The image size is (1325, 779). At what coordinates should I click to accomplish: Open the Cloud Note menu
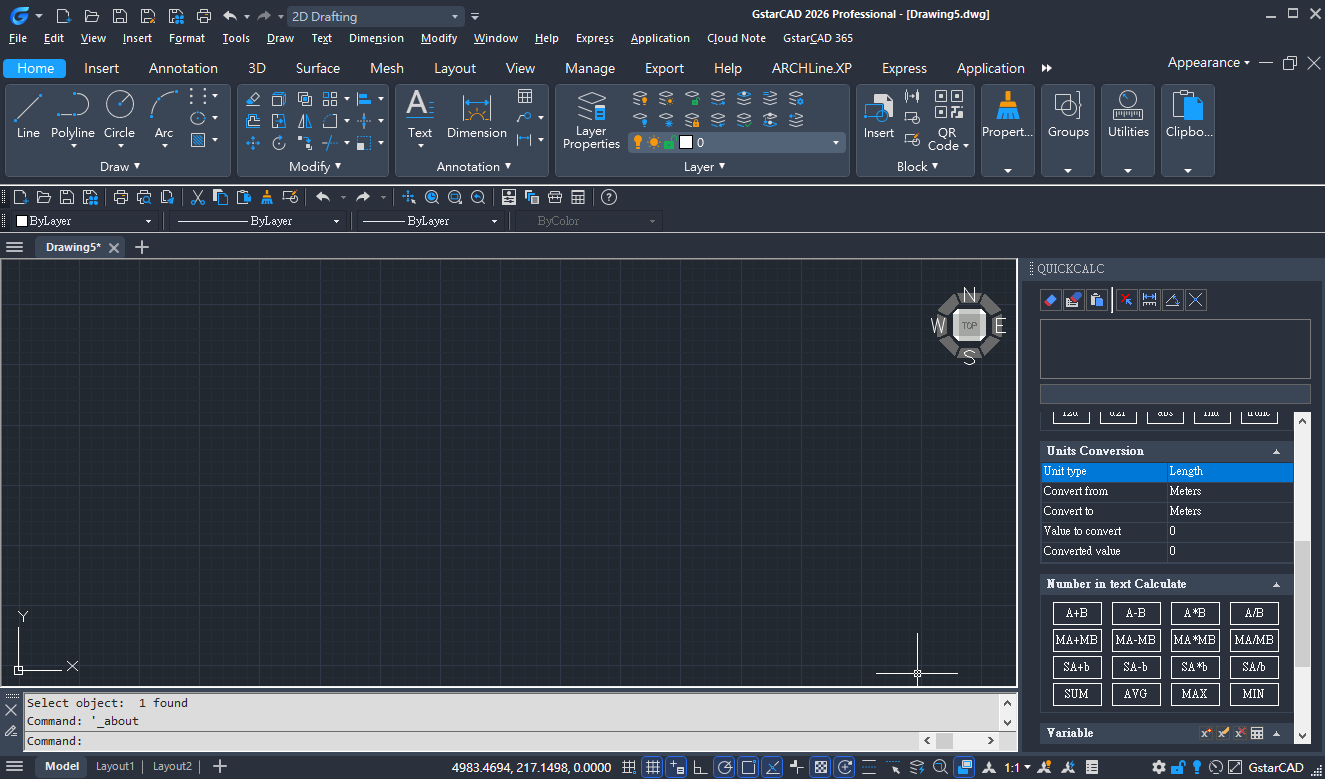coord(736,38)
